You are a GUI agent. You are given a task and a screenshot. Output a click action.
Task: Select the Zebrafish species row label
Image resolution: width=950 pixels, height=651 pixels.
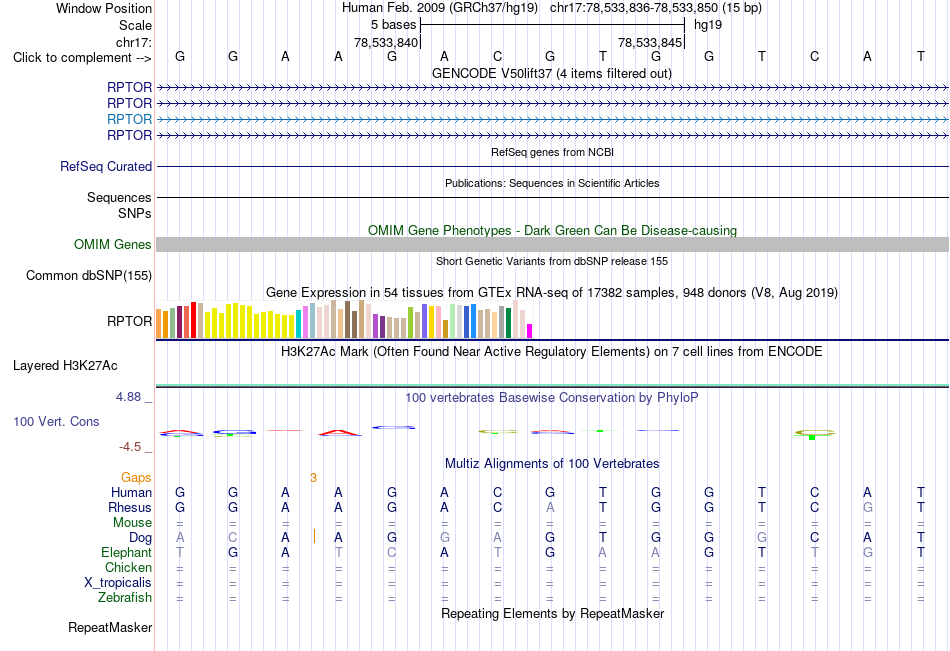point(125,597)
